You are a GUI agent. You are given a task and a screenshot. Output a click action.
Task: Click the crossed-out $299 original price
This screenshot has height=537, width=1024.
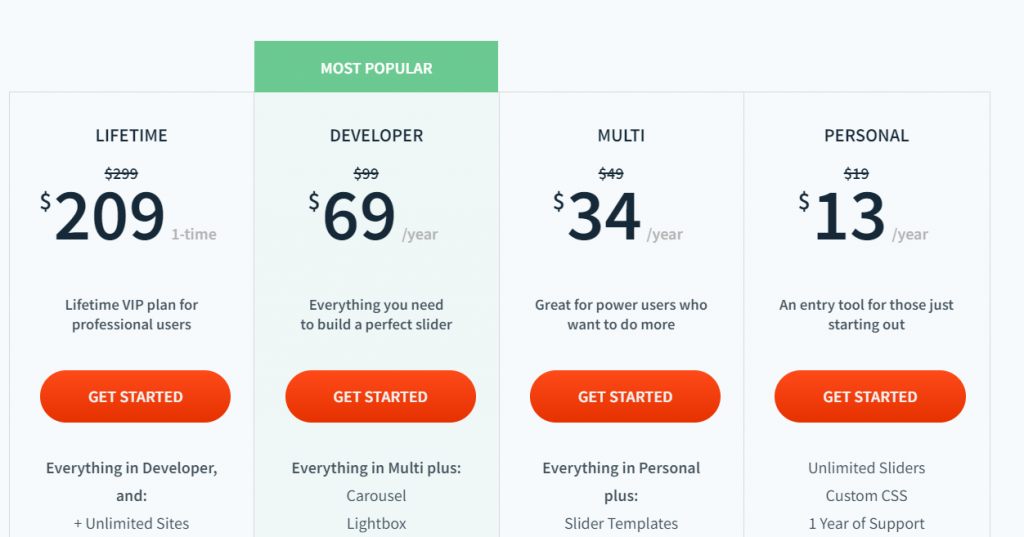[x=121, y=173]
